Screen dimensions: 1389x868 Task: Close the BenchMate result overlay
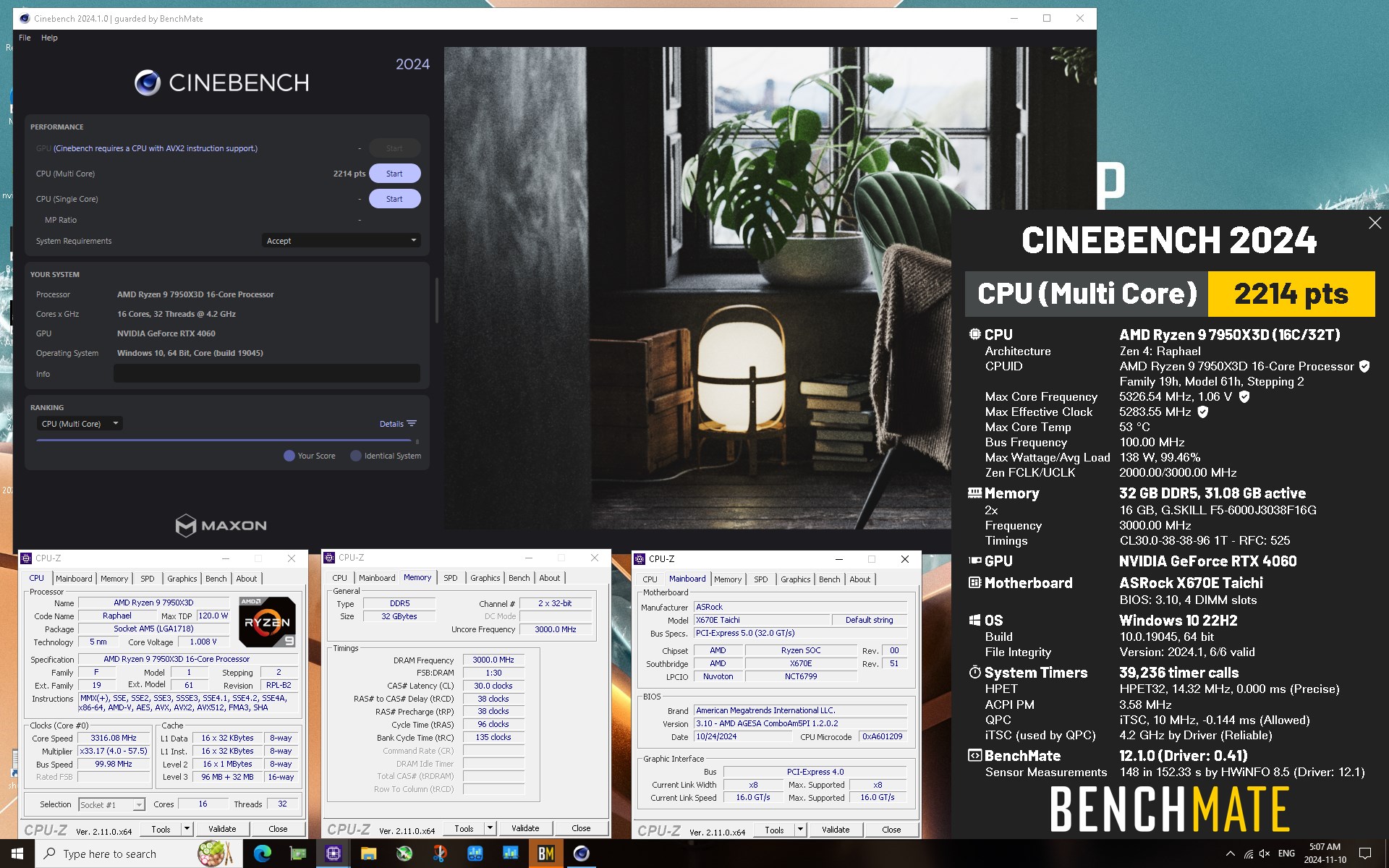coord(1375,223)
